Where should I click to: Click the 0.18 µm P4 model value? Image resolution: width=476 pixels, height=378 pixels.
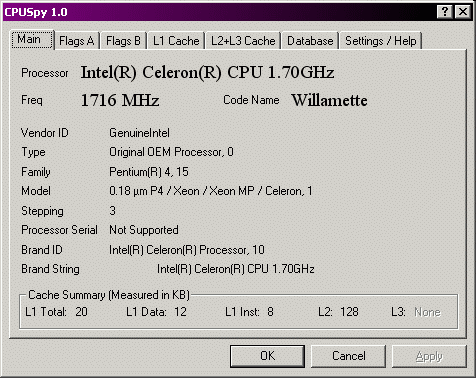[211, 191]
